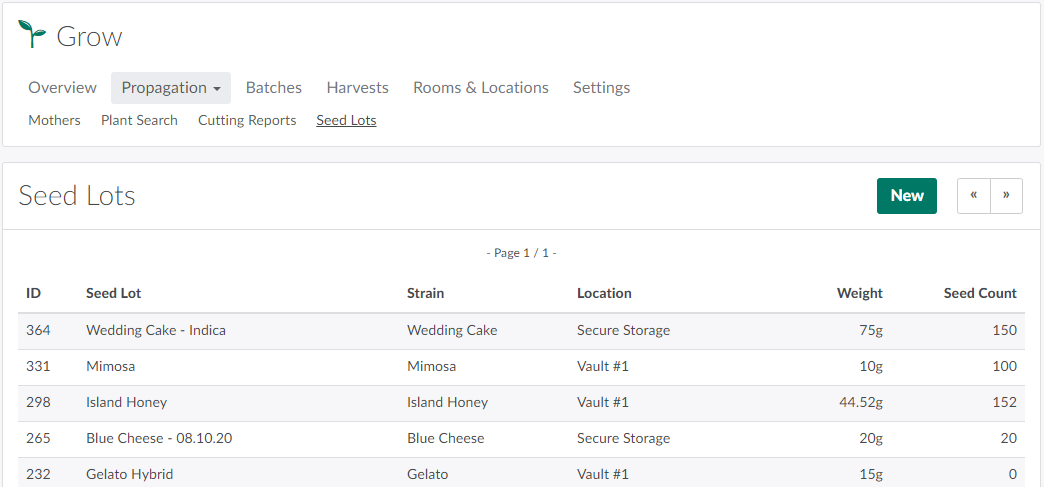The width and height of the screenshot is (1044, 487).
Task: Go to previous page arrow button
Action: point(974,196)
